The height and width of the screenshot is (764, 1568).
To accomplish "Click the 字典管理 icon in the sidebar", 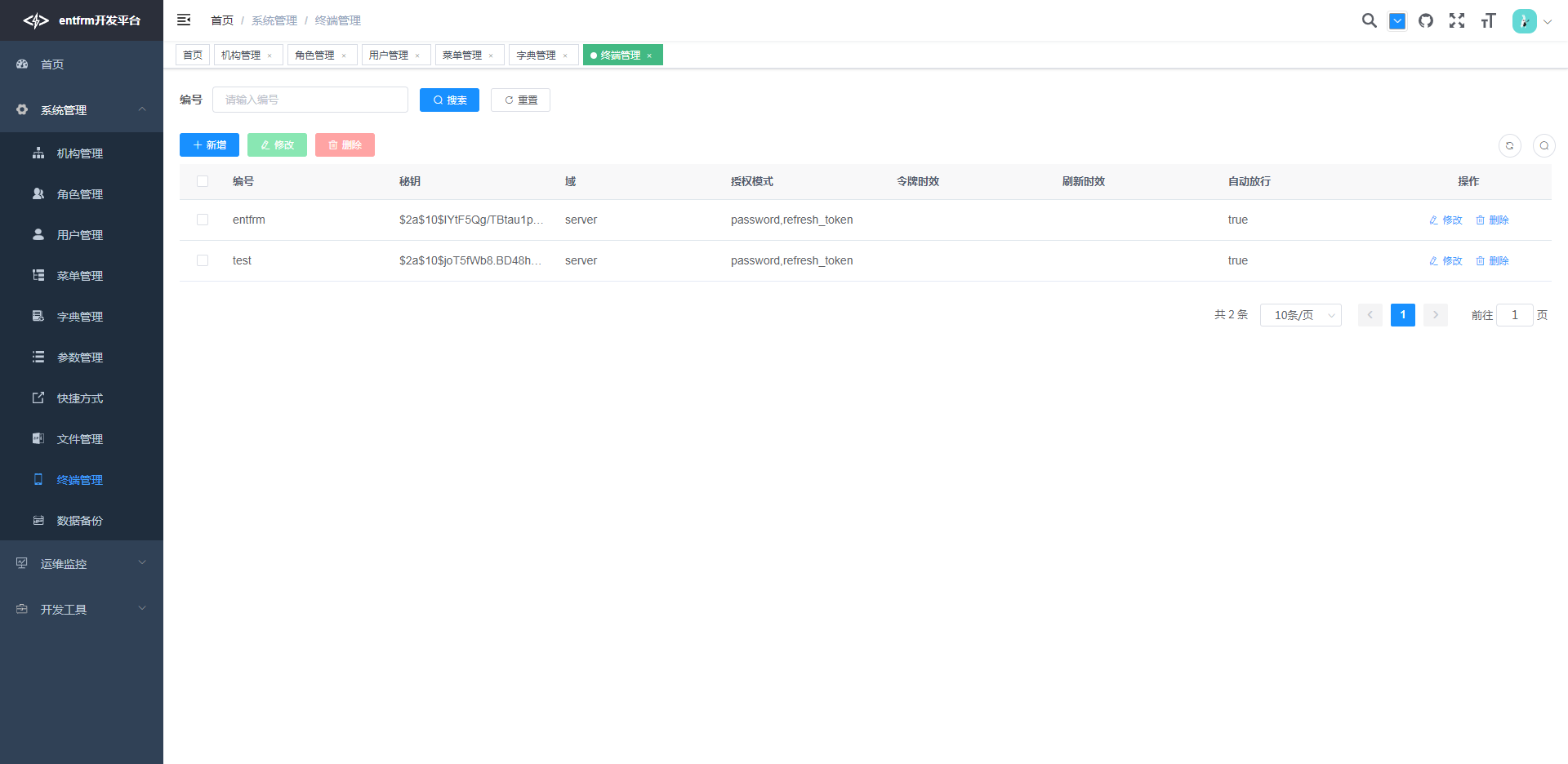I will point(38,316).
